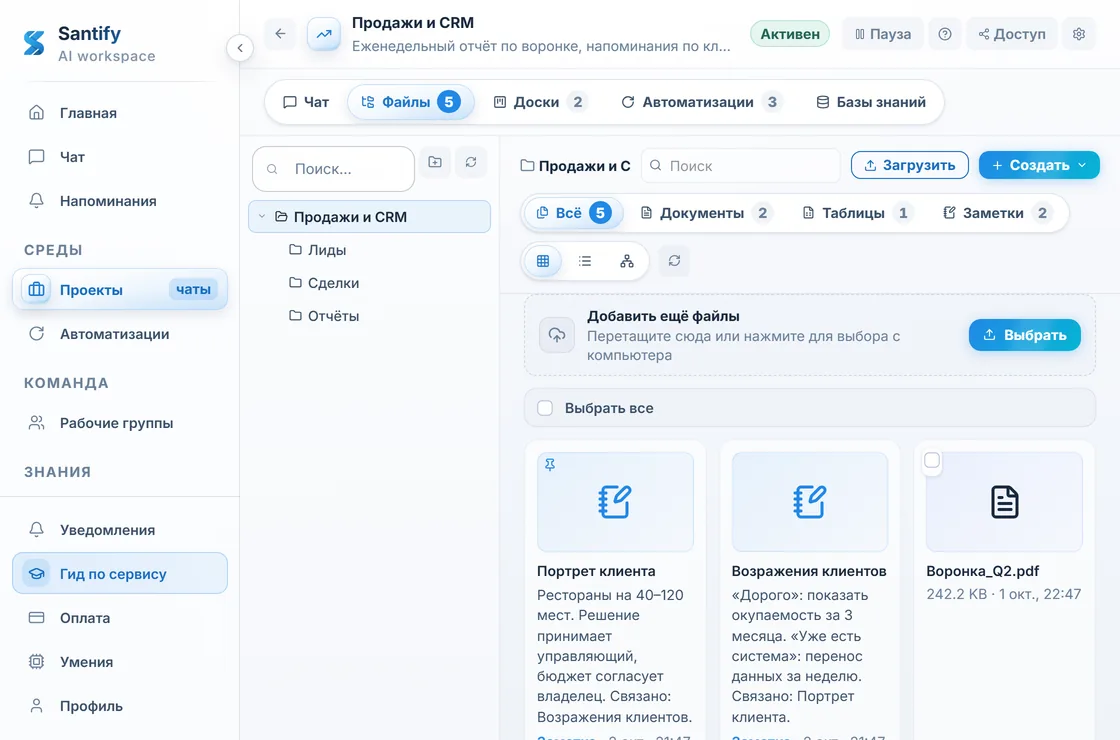The width and height of the screenshot is (1120, 740).
Task: Collapse the Продажи и CRM tree folder
Action: 261,216
